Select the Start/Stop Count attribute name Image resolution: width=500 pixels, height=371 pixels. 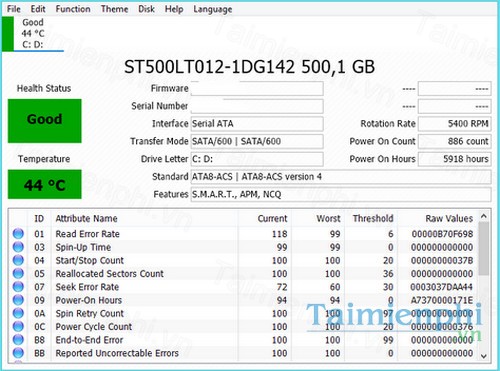(89, 260)
